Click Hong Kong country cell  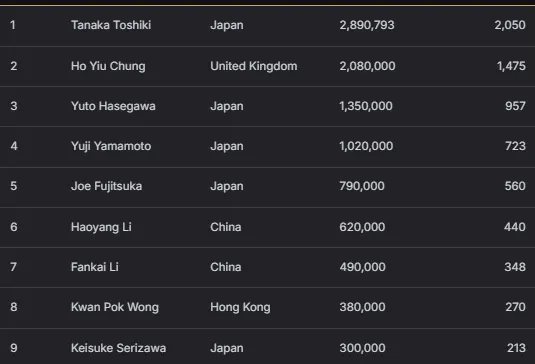[x=240, y=307]
